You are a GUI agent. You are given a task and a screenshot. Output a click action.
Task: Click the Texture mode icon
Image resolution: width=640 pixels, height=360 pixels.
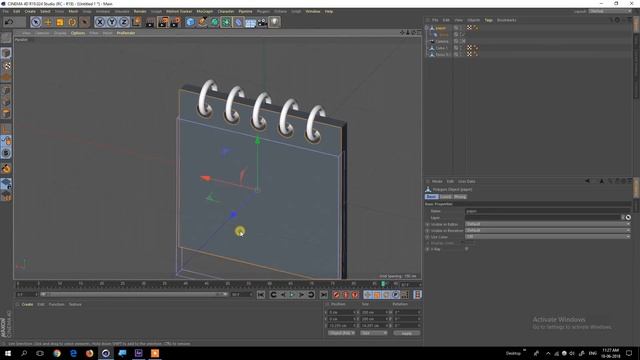click(x=6, y=65)
